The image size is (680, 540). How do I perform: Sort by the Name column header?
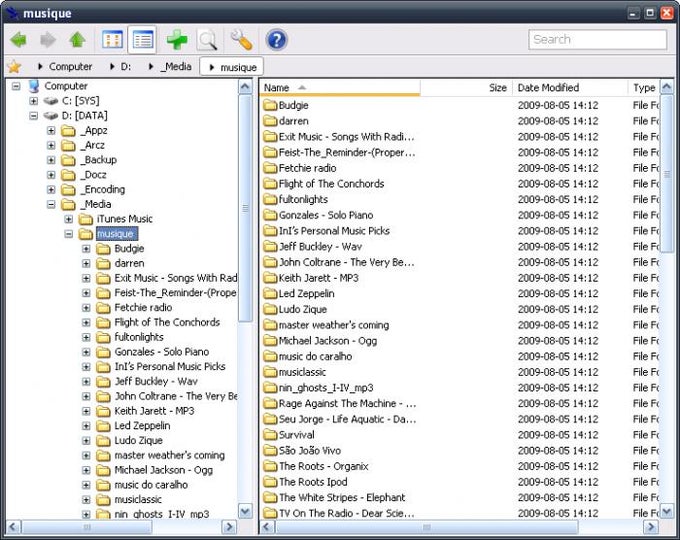[x=340, y=88]
